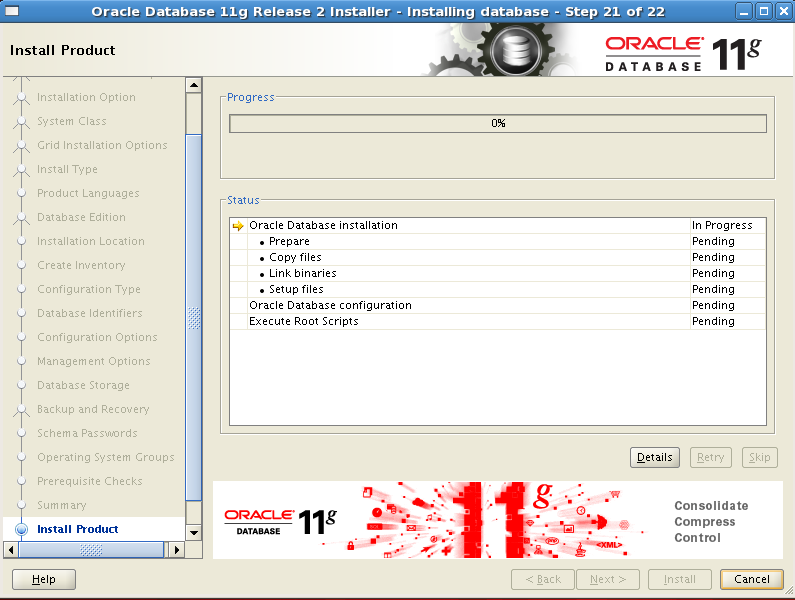Open Help
The width and height of the screenshot is (795, 600).
[x=44, y=579]
